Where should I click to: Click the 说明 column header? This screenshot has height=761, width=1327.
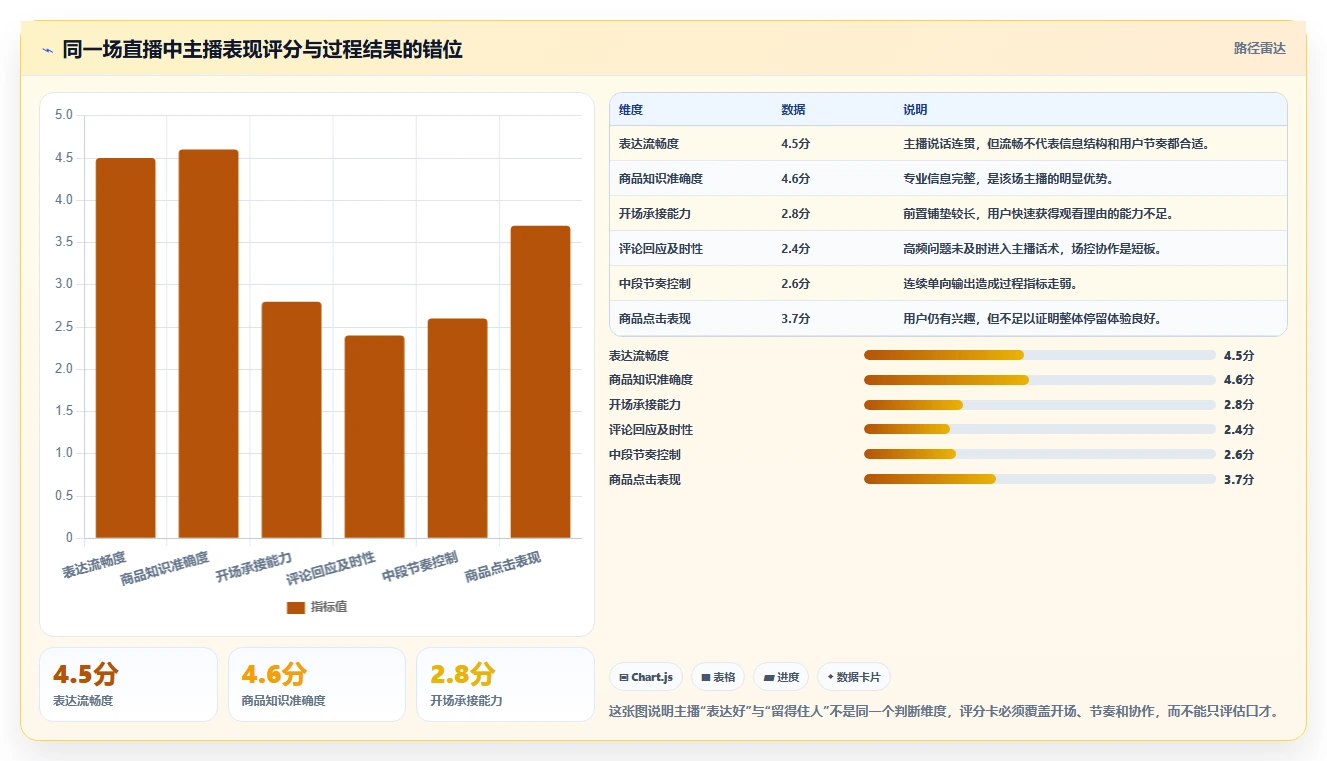[x=915, y=109]
